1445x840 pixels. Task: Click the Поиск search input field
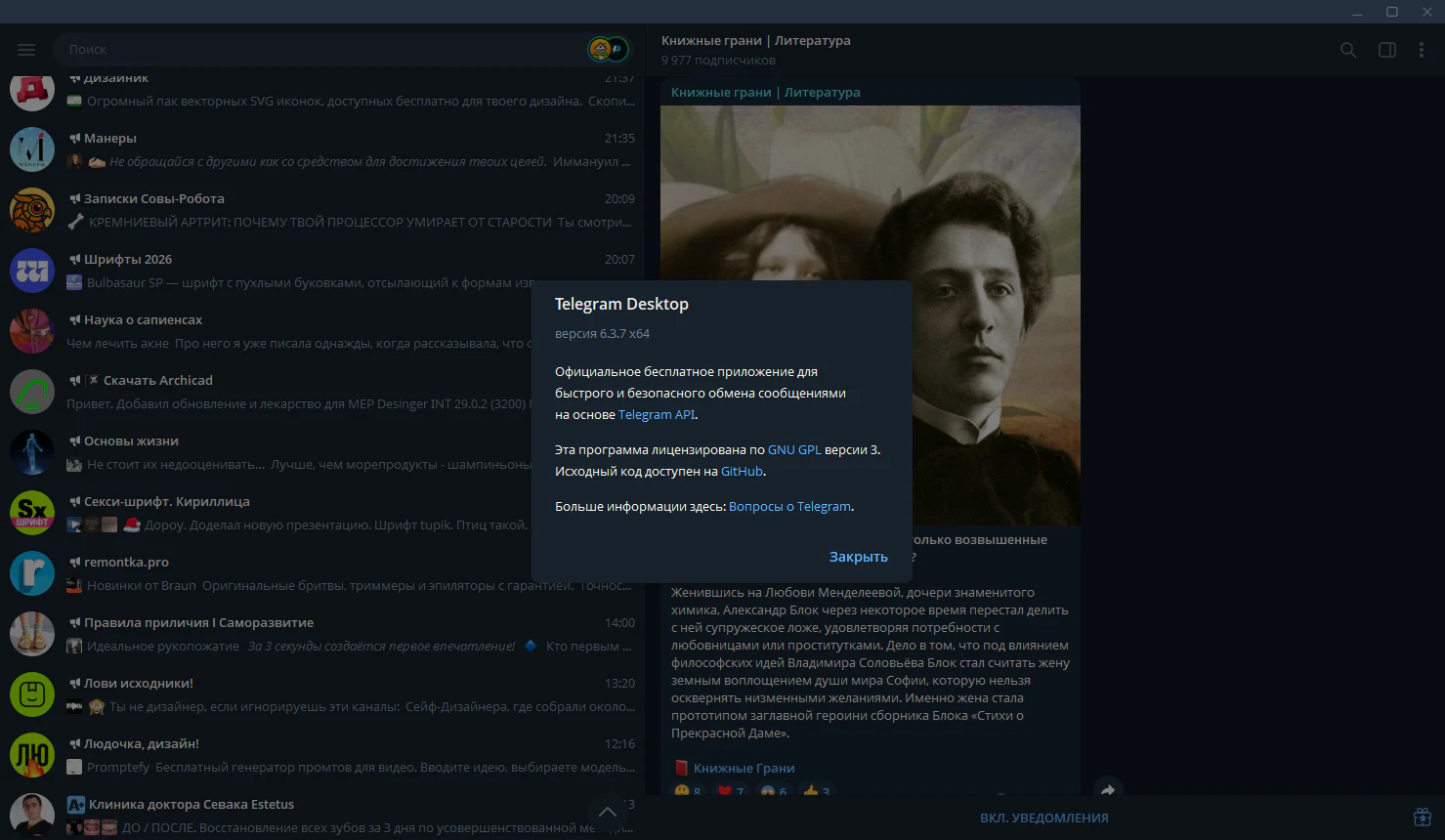pyautogui.click(x=322, y=49)
